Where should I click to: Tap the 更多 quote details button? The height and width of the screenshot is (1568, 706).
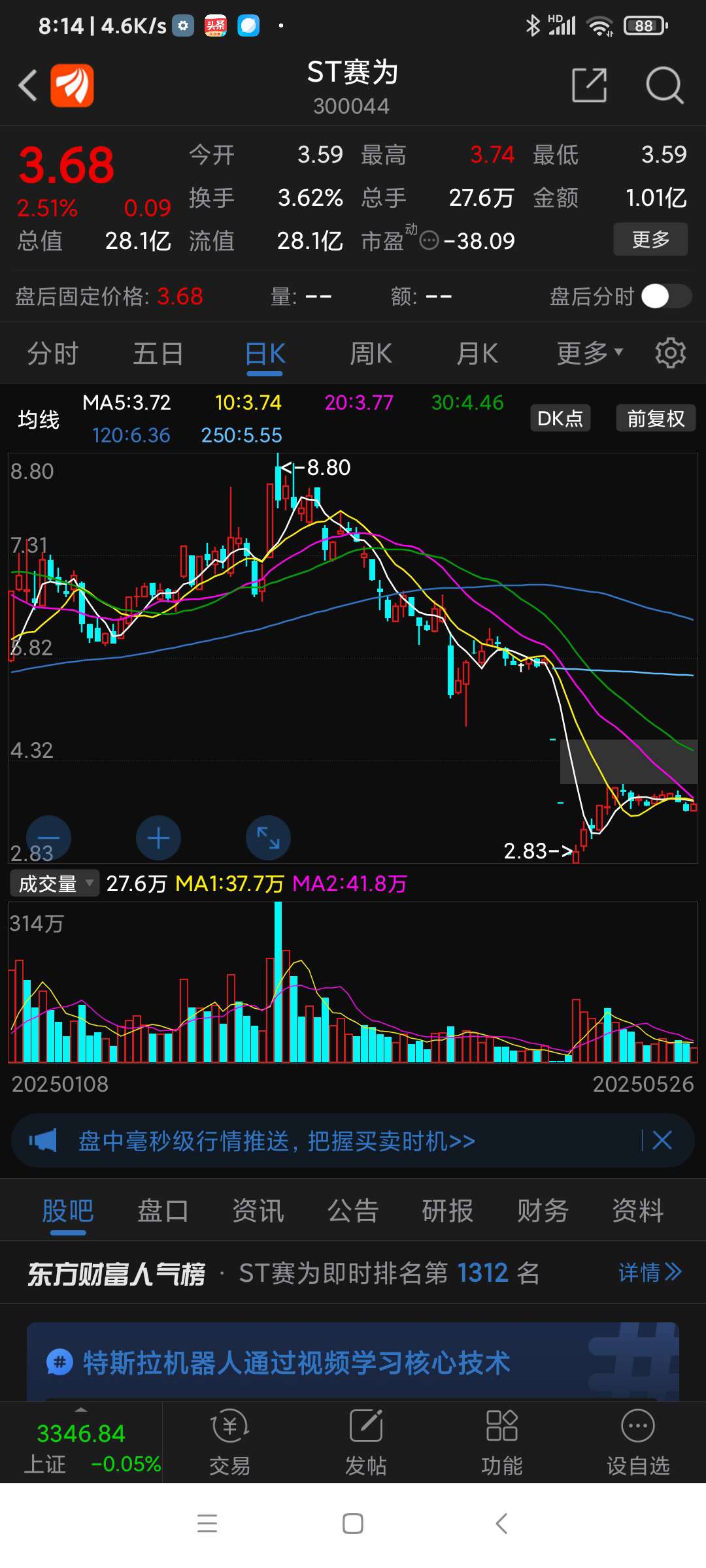pyautogui.click(x=650, y=239)
